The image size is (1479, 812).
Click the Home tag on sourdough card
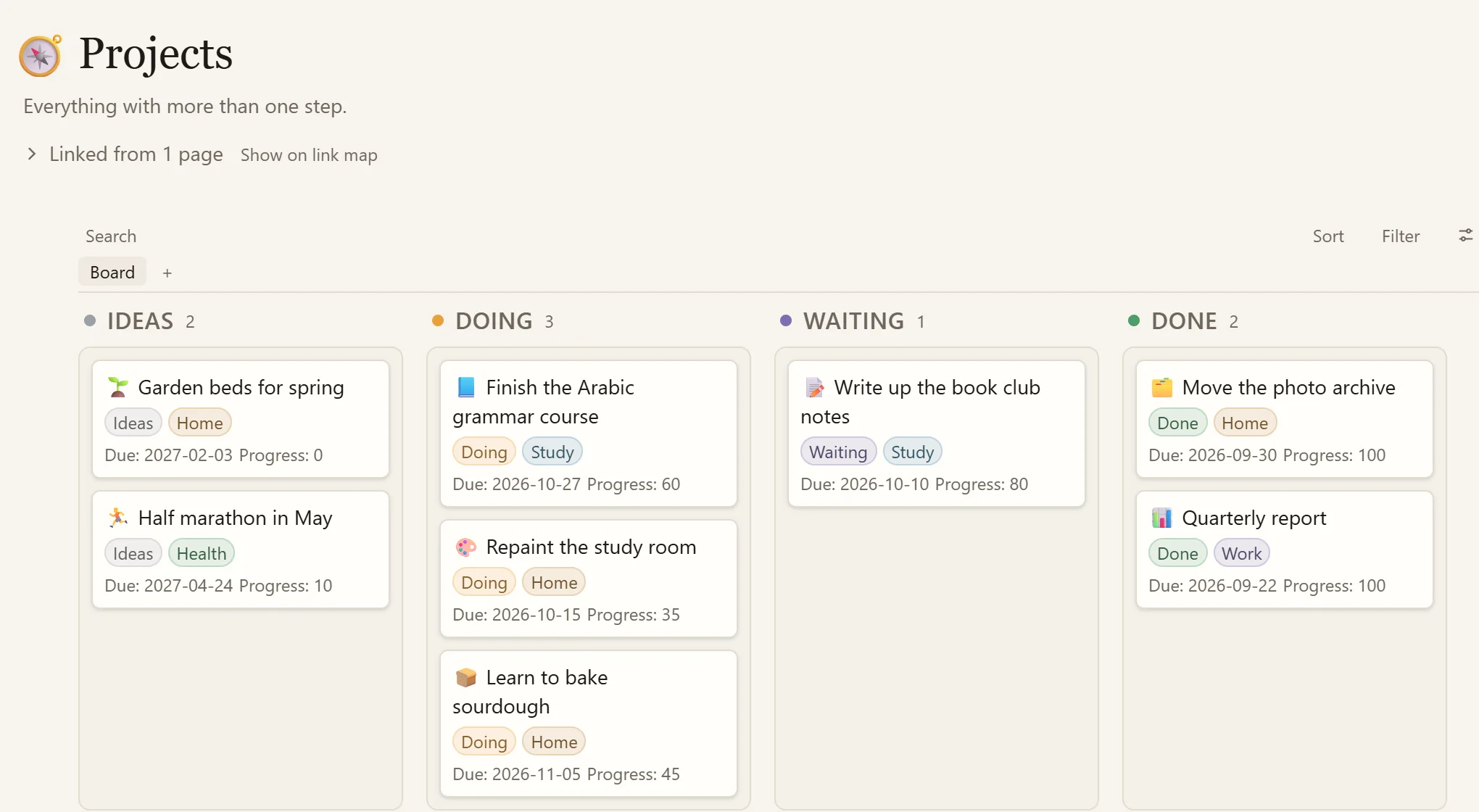coord(554,742)
